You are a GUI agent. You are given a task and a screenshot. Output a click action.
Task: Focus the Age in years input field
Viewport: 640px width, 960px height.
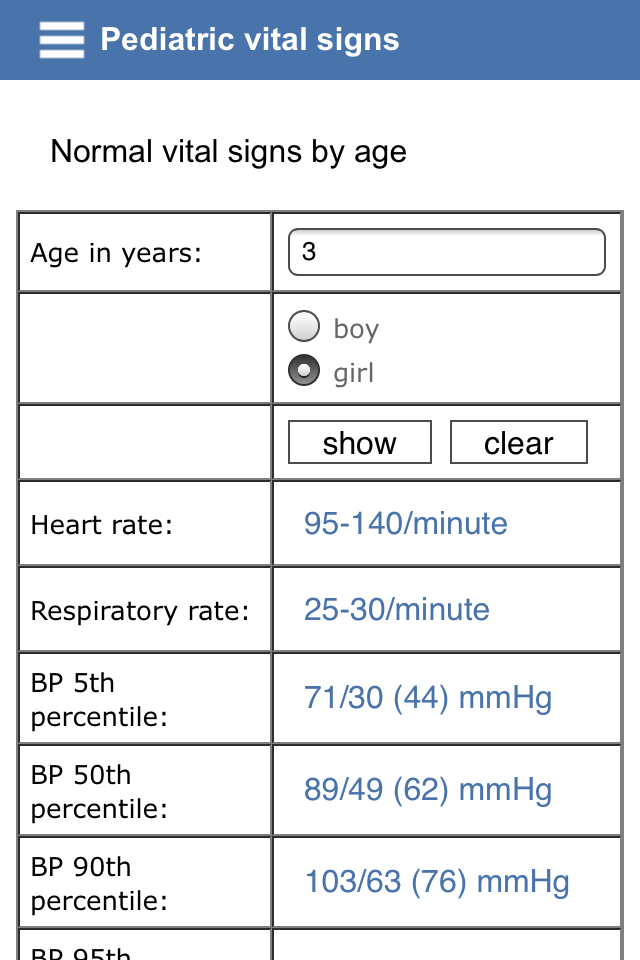pyautogui.click(x=446, y=252)
